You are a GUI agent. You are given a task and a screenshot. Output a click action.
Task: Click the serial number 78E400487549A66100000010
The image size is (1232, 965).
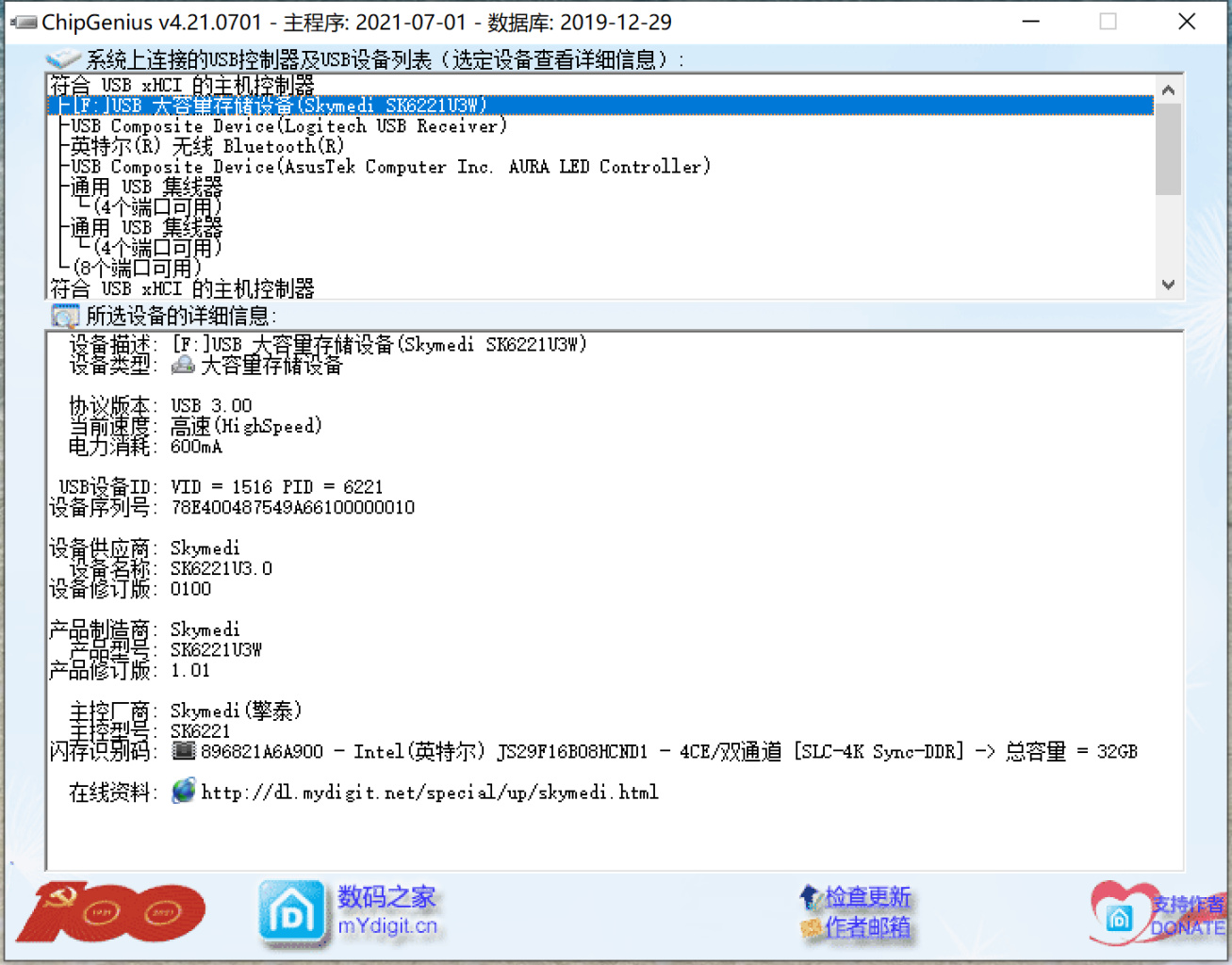coord(292,508)
